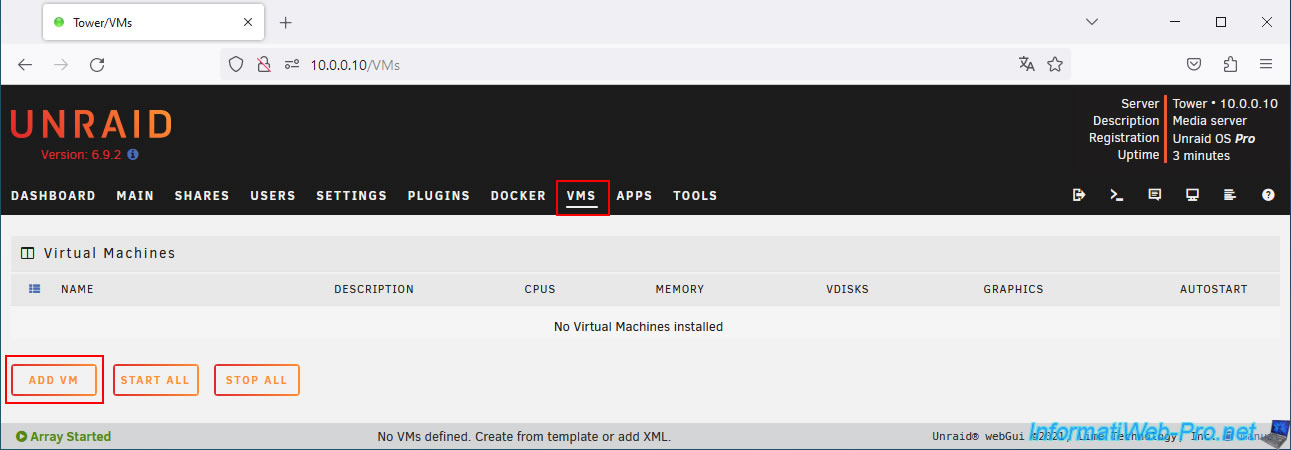Screen dimensions: 1291x450
Task: Click the Virtual Machines panel icon
Action: pyautogui.click(x=27, y=253)
